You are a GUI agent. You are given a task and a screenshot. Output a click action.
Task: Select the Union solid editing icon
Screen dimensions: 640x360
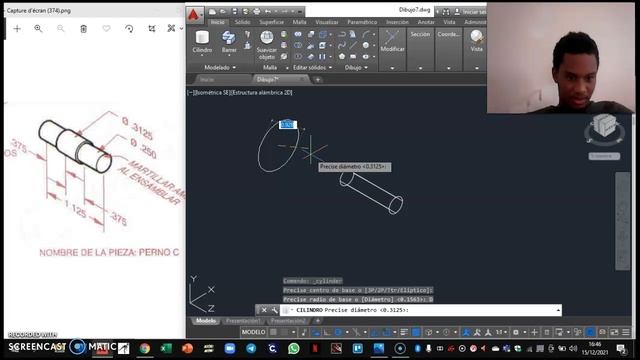298,34
